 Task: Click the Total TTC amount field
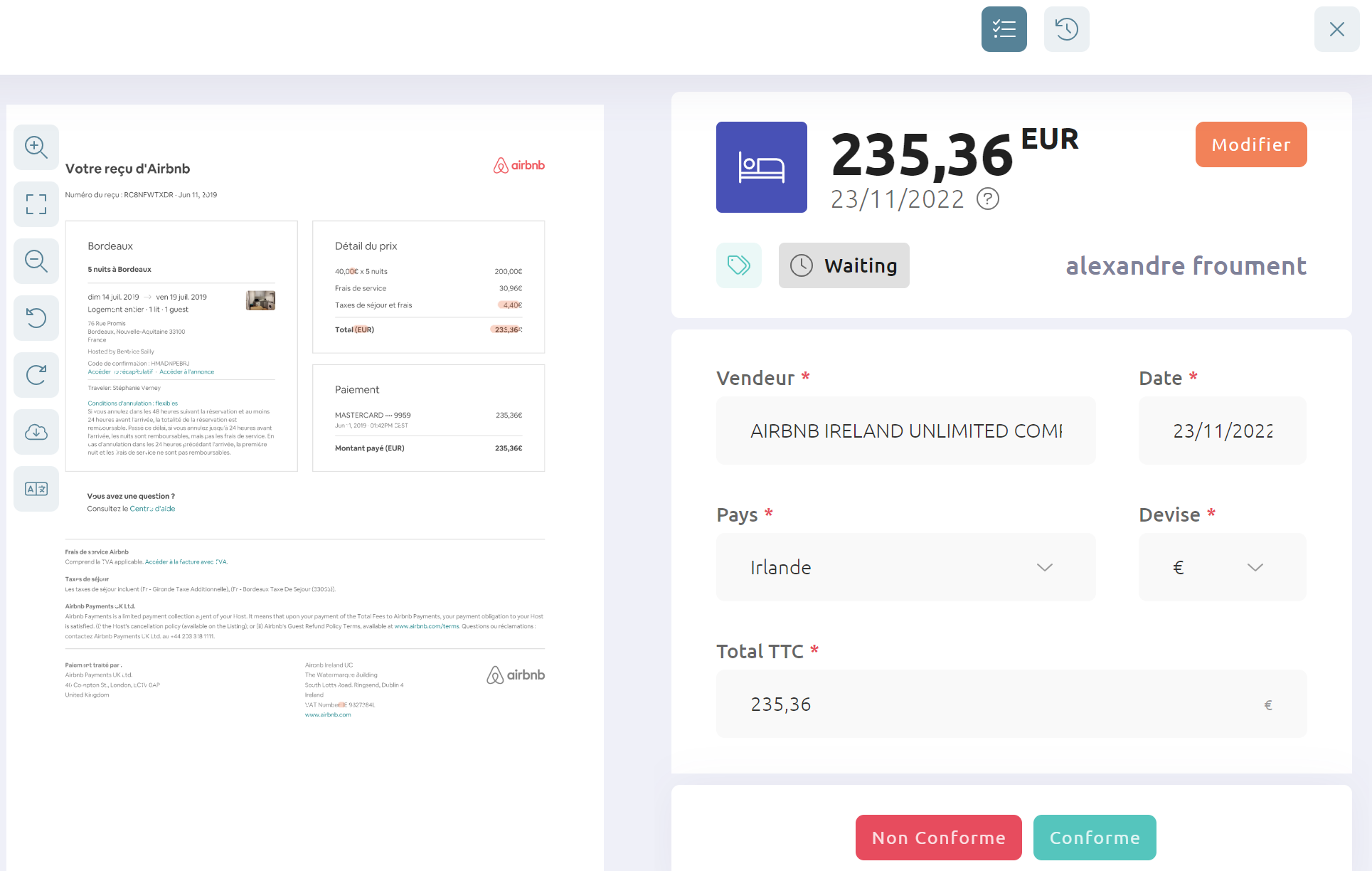[1011, 704]
